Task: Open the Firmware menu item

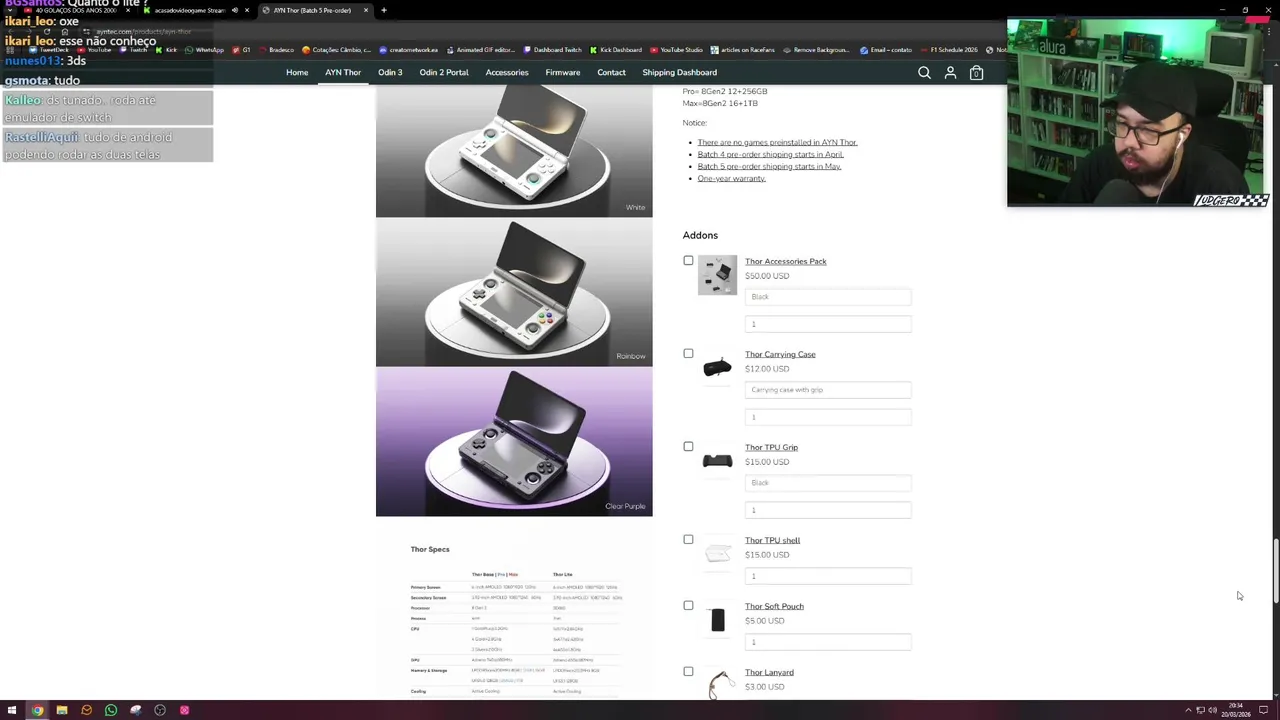Action: tap(563, 72)
